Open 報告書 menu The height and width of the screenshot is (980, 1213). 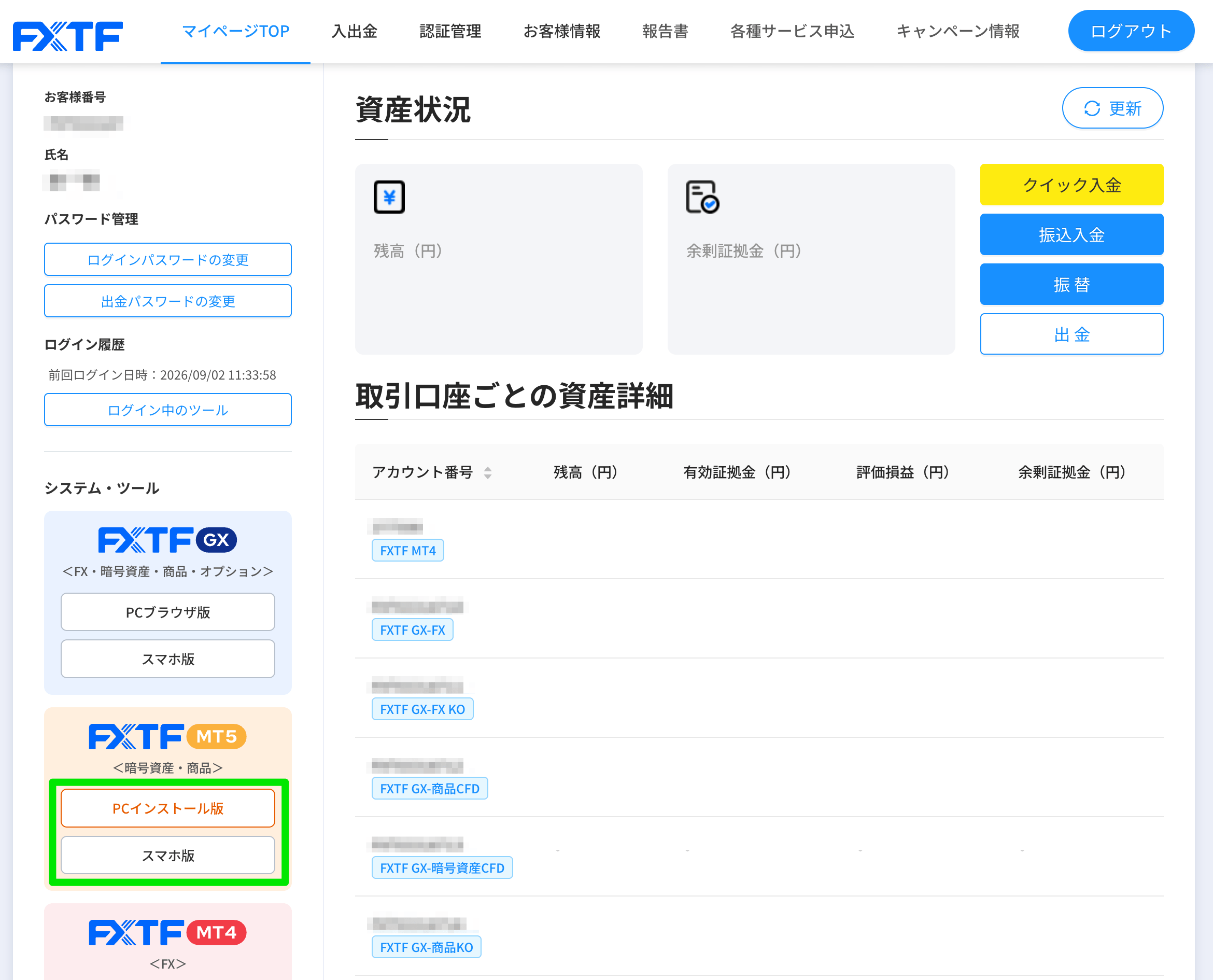click(x=665, y=31)
